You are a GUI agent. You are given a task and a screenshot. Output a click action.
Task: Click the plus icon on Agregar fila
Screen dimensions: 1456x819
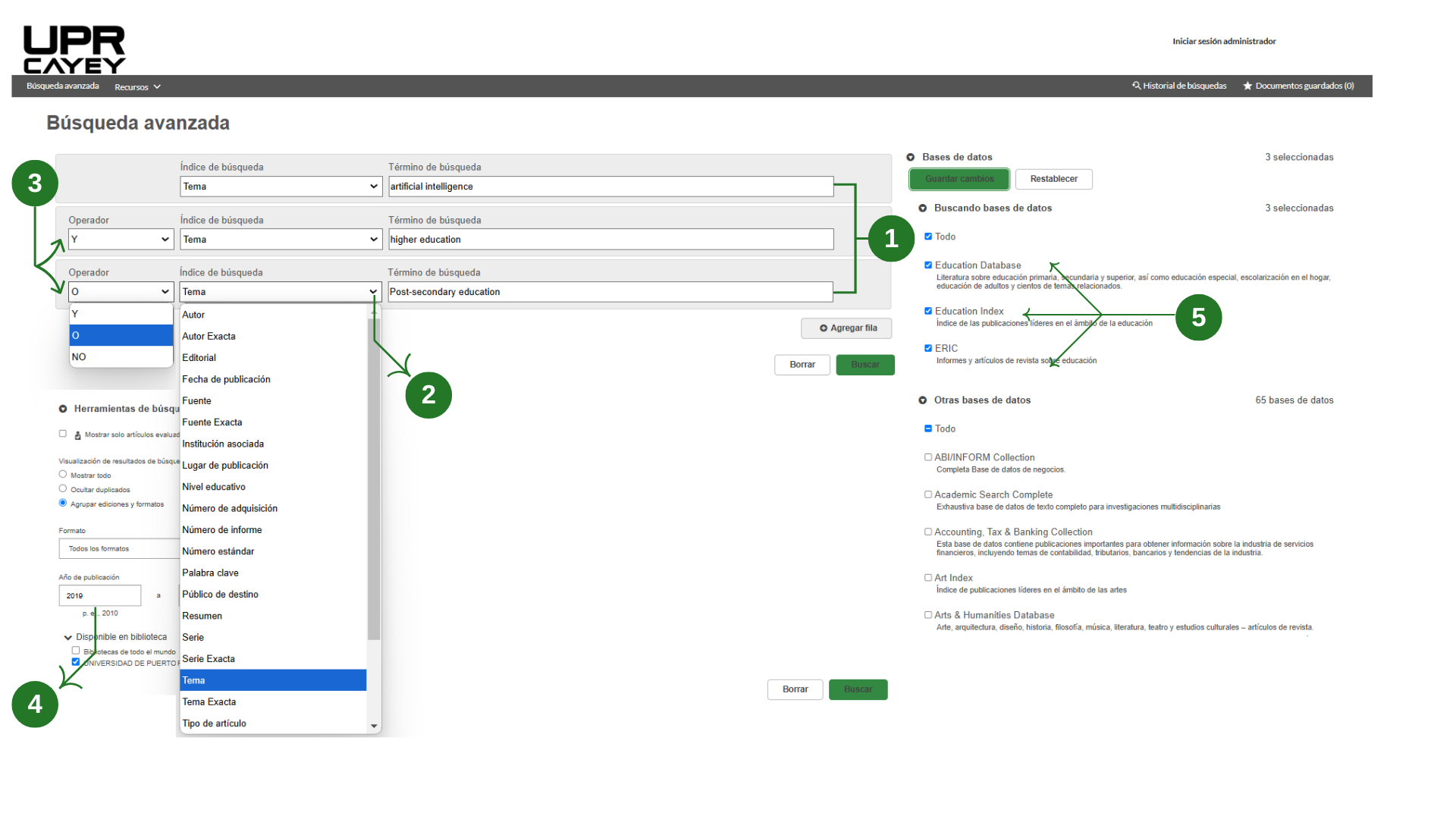click(824, 328)
